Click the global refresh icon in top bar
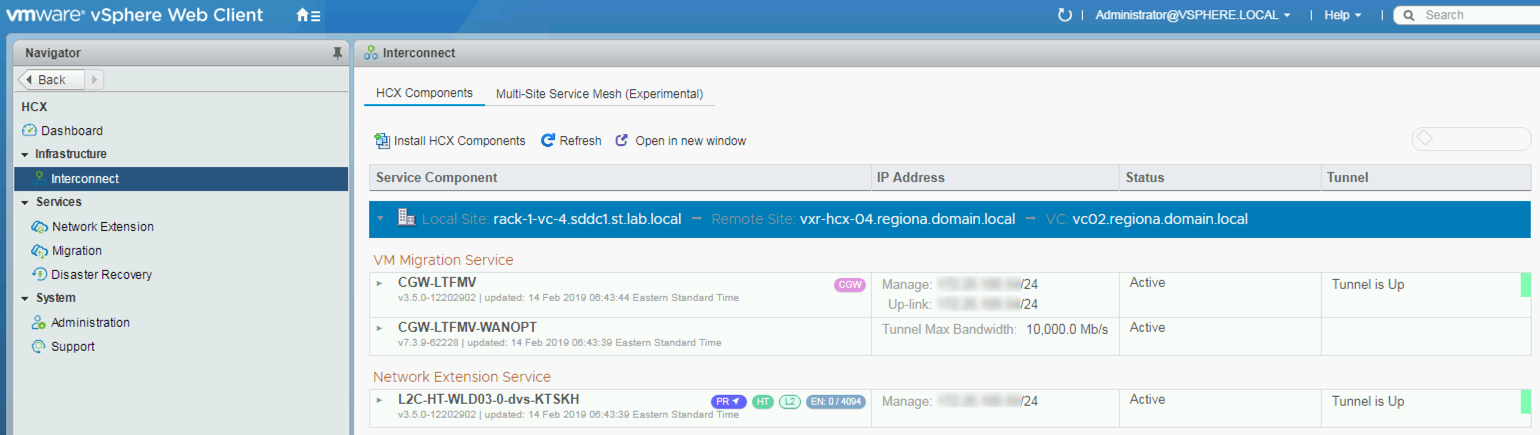The width and height of the screenshot is (1540, 435). point(1065,15)
